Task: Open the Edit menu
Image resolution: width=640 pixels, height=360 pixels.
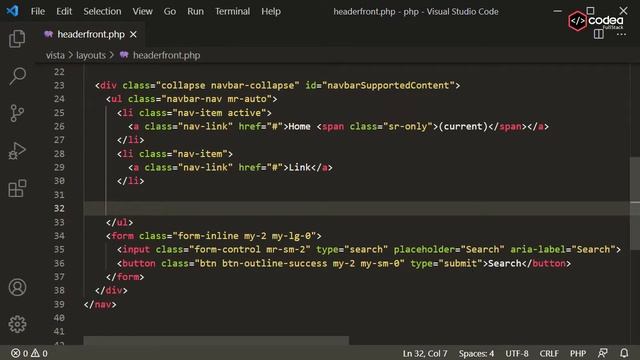Action: point(64,11)
